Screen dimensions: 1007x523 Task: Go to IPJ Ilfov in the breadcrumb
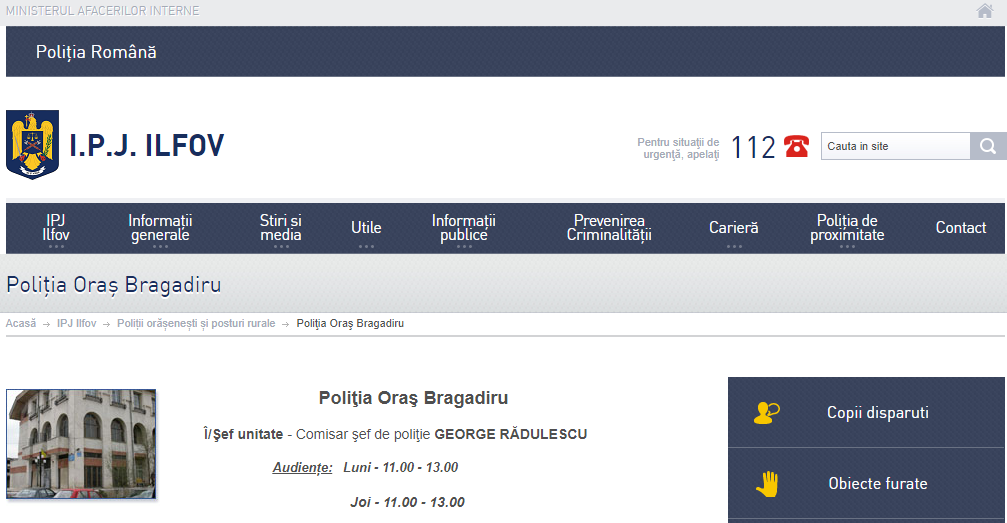(x=76, y=323)
